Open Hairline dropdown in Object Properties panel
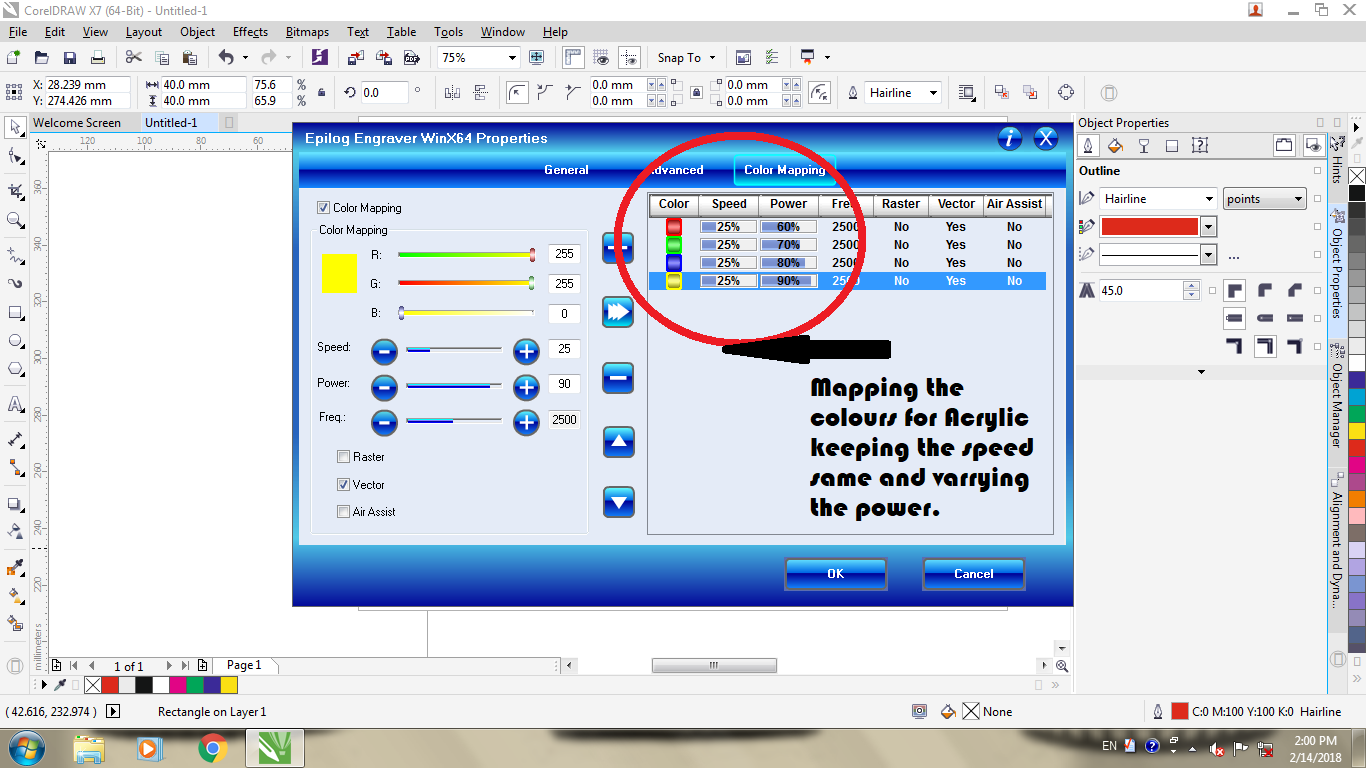Image resolution: width=1366 pixels, height=768 pixels. tap(1209, 199)
